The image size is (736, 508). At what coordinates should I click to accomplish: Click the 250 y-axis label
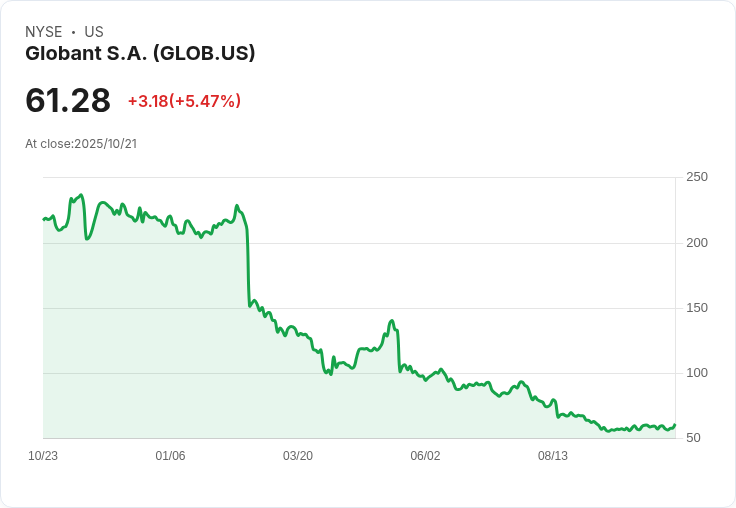pos(697,177)
